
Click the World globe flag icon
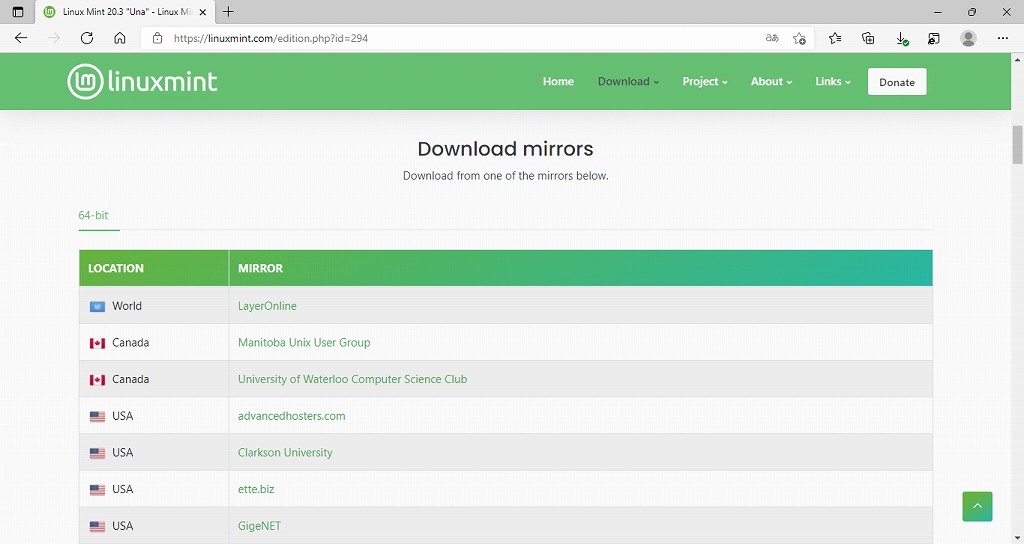[97, 306]
